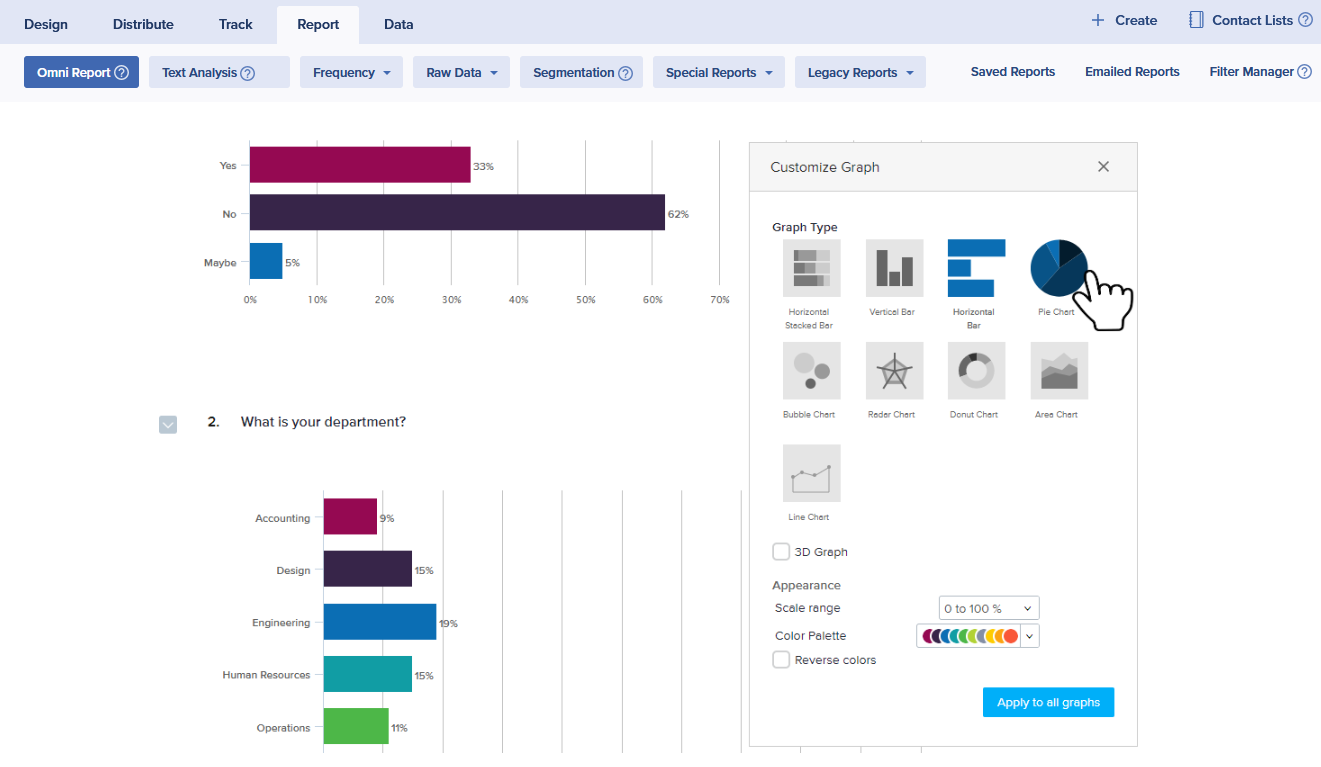
Task: Enable the 3D Graph checkbox
Action: (x=781, y=552)
